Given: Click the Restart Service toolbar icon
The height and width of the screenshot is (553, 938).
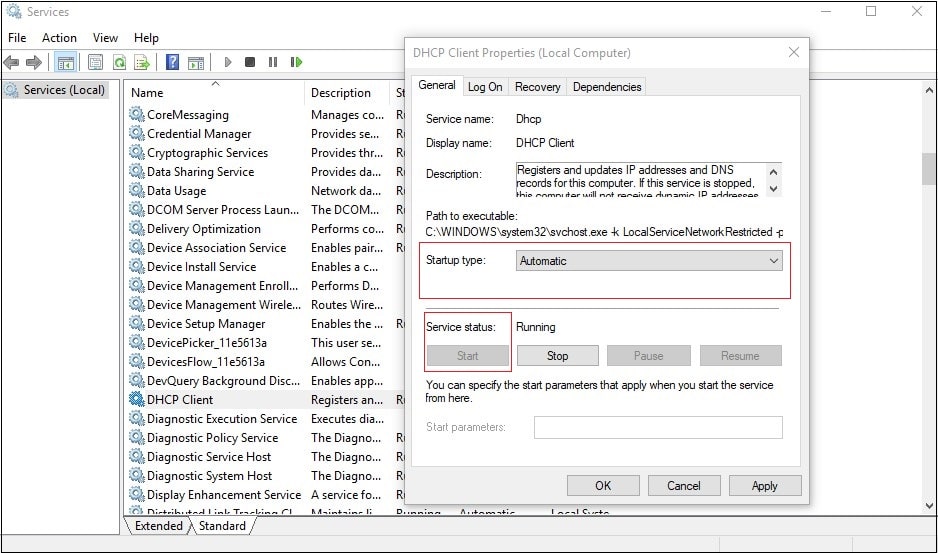Looking at the screenshot, I should tap(296, 62).
